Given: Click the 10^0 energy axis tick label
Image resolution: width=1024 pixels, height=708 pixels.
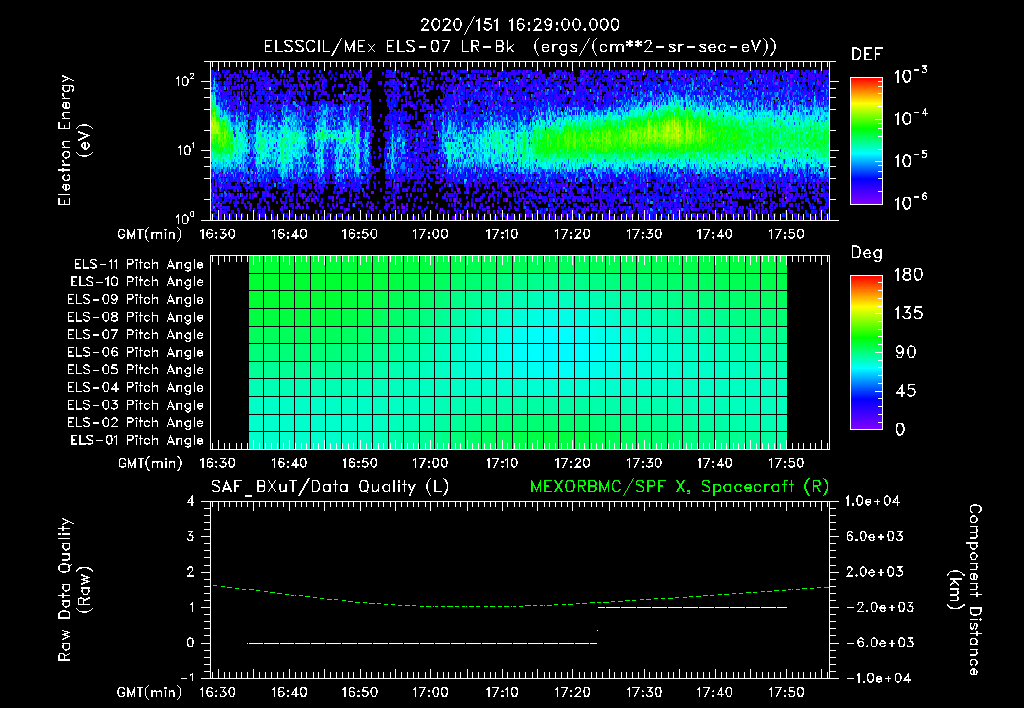Looking at the screenshot, I should (185, 218).
